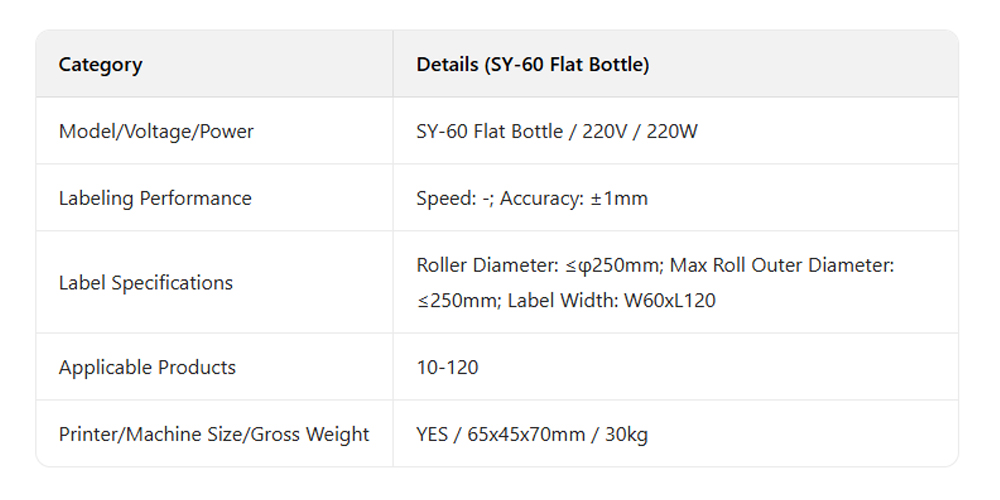Click the ≤250mm value before Label Width
This screenshot has width=1000, height=500.
457,300
